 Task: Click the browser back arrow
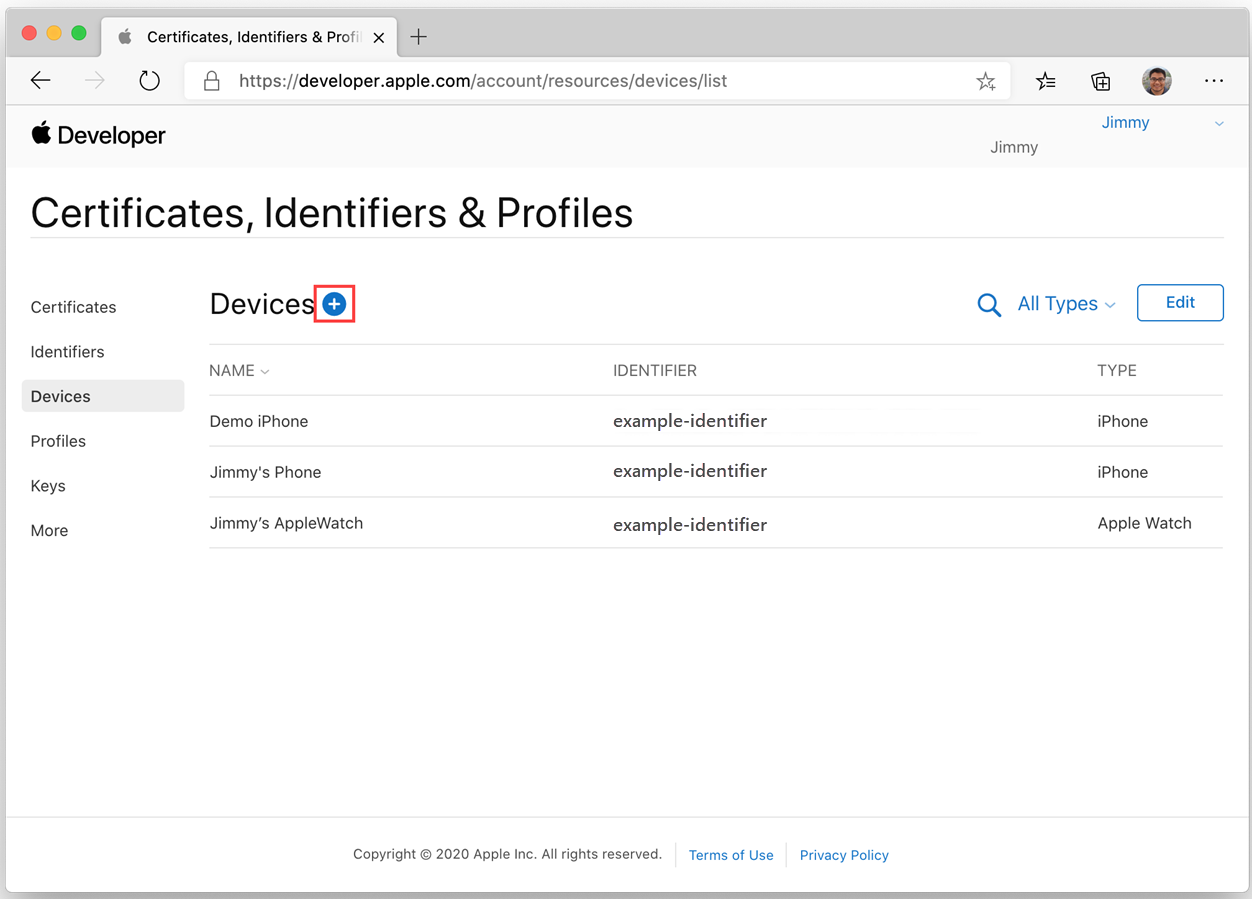tap(40, 80)
